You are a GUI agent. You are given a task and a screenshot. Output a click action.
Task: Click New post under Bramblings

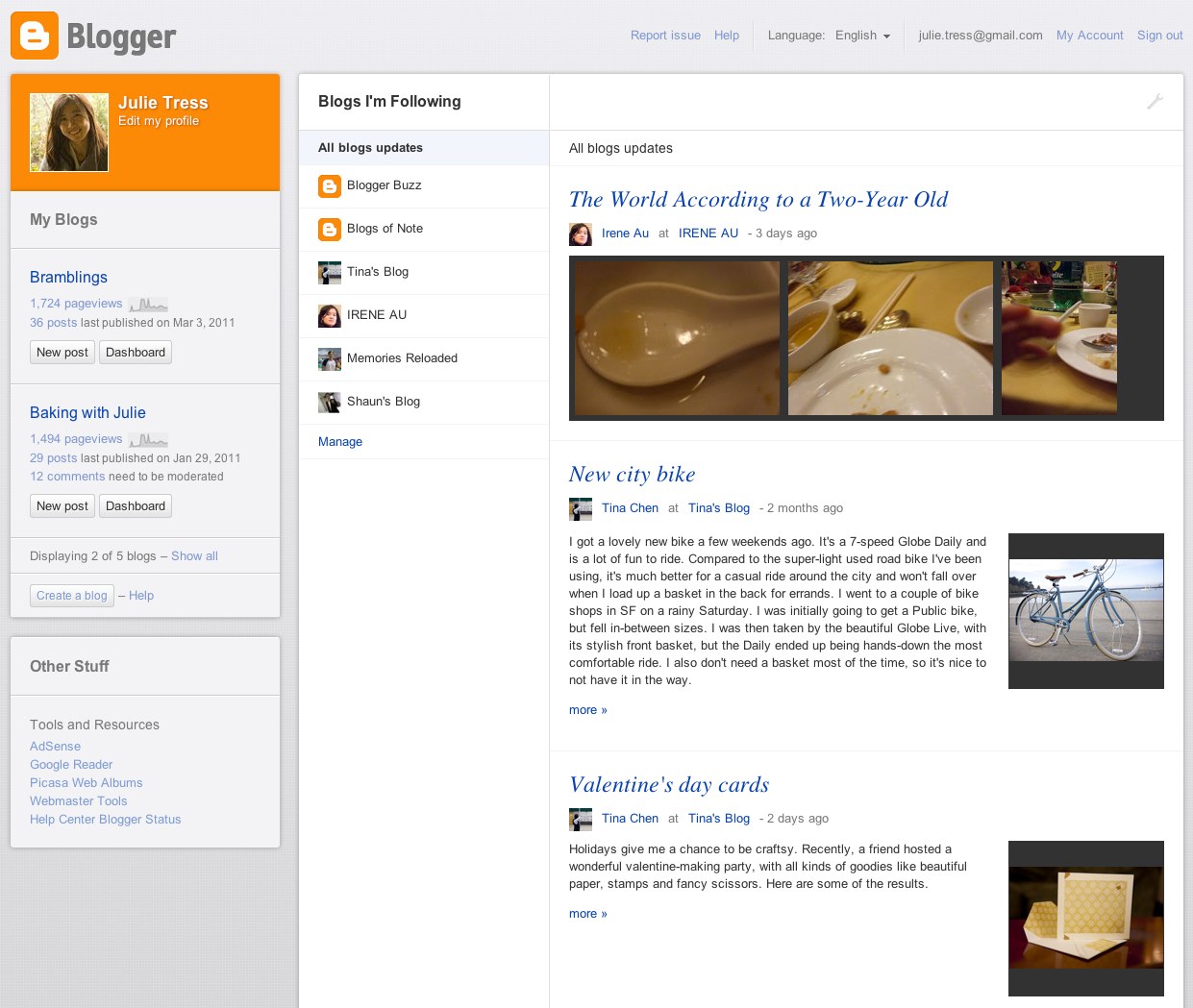62,352
